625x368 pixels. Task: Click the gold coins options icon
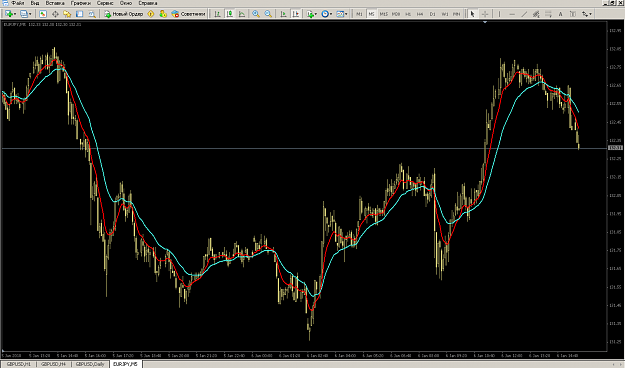click(x=163, y=14)
